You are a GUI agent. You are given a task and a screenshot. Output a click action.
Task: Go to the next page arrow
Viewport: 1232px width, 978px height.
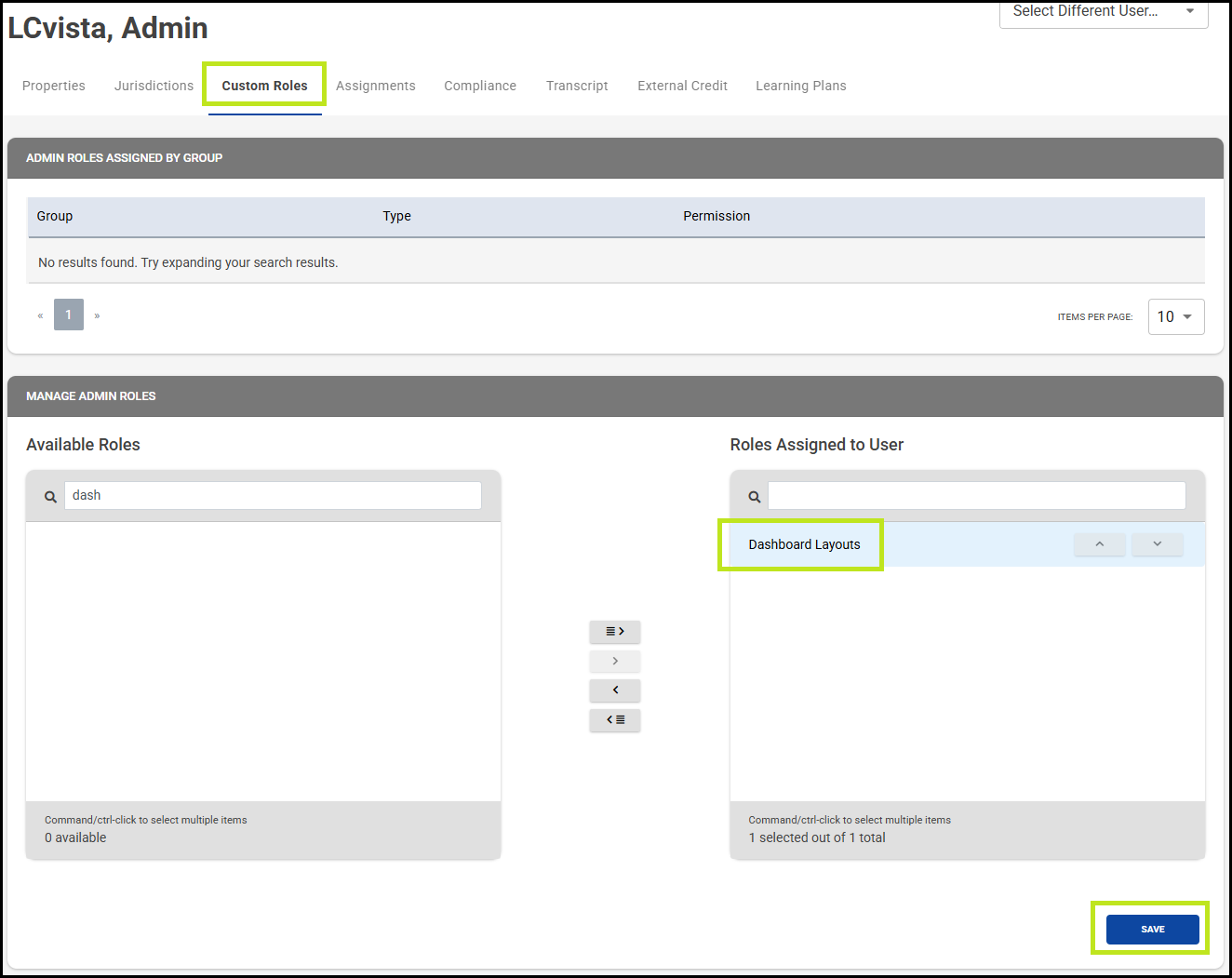(97, 315)
